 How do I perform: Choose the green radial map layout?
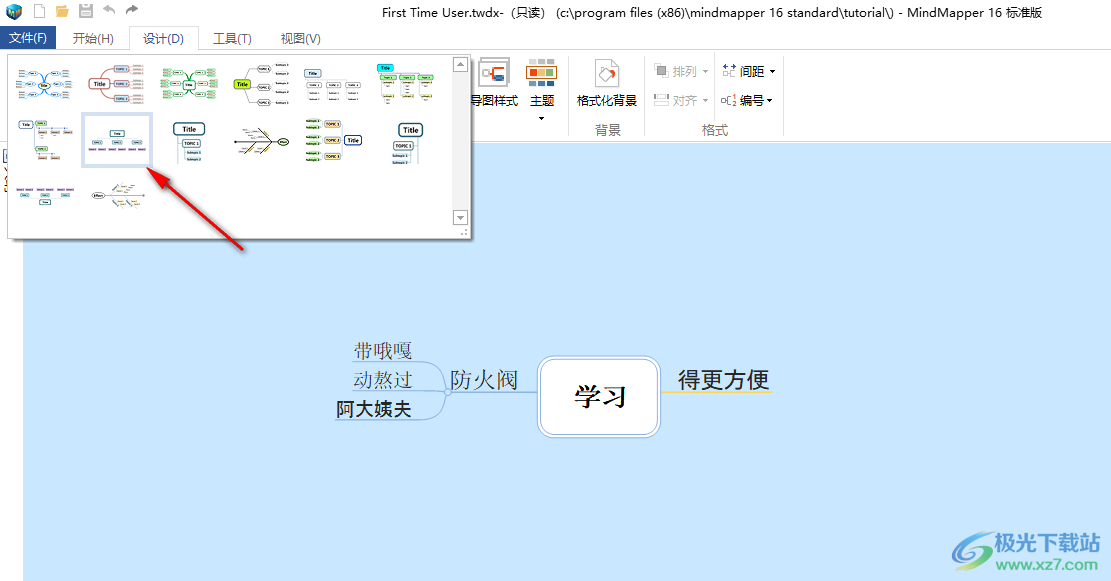[189, 84]
